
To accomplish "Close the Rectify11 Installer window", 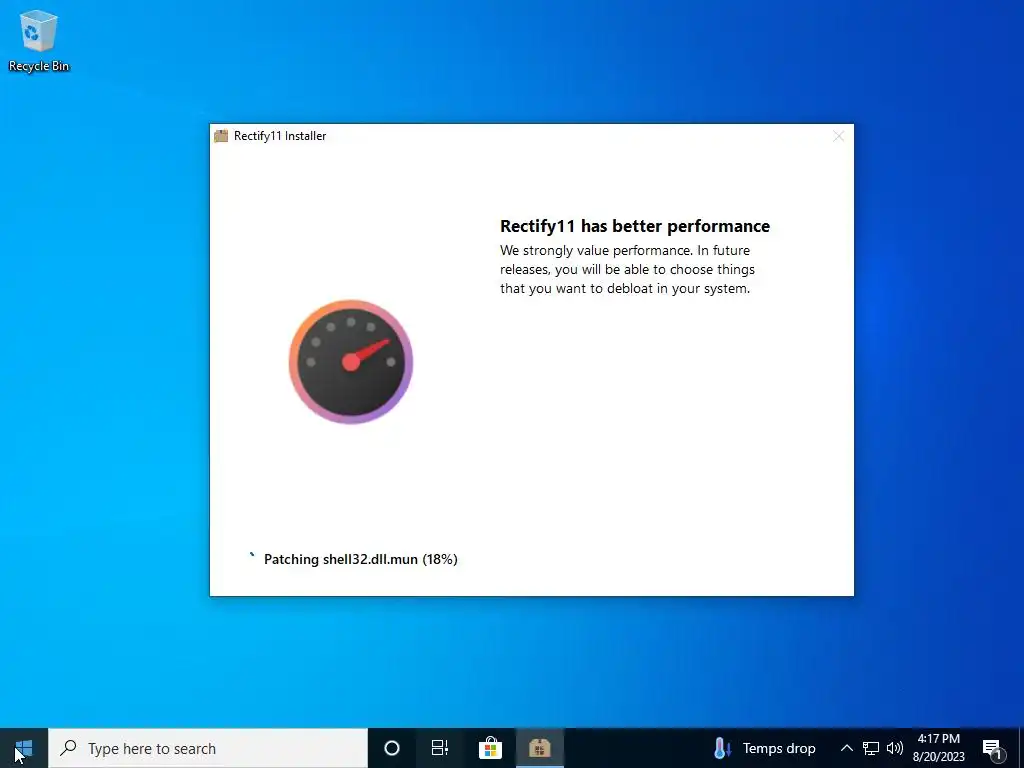I will pos(839,136).
